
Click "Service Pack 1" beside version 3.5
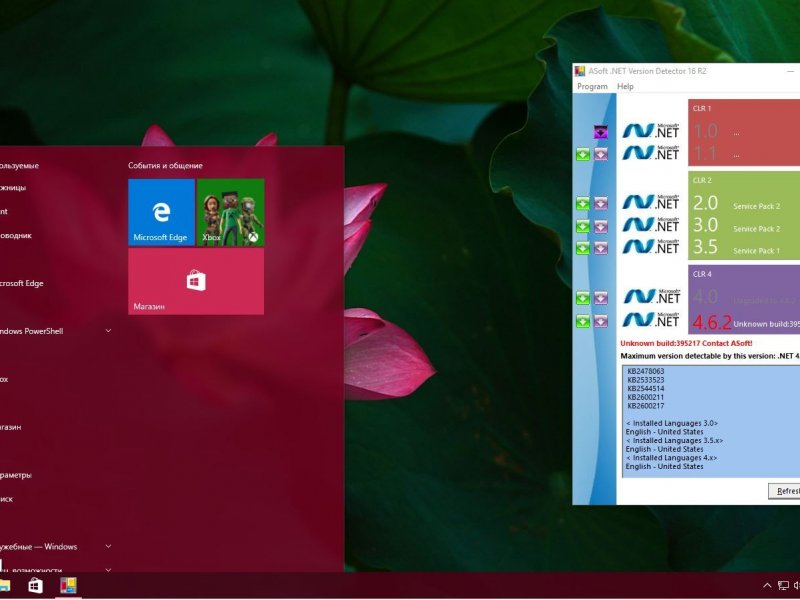point(757,251)
